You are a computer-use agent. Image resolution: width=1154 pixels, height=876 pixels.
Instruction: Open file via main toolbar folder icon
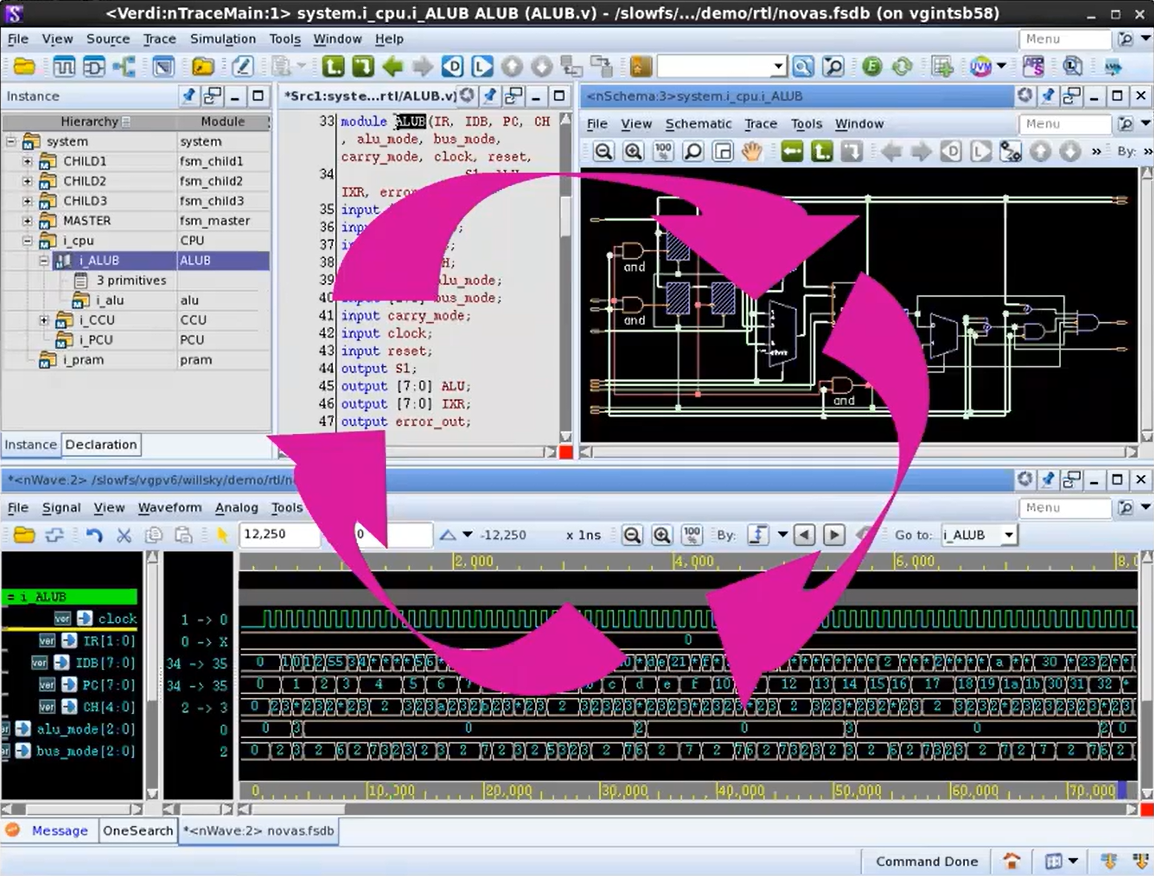(24, 67)
